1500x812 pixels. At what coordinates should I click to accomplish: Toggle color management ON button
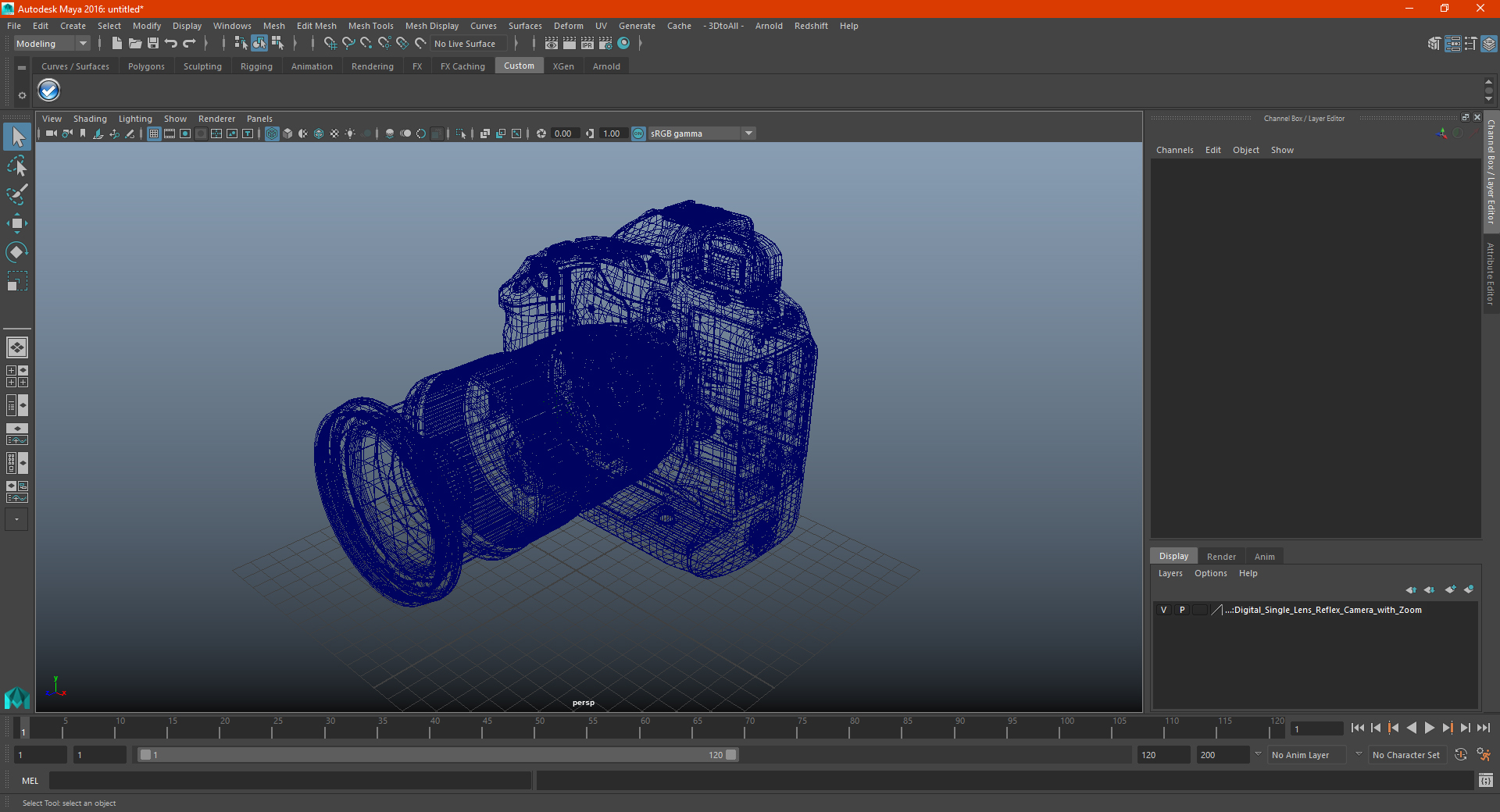coord(638,134)
